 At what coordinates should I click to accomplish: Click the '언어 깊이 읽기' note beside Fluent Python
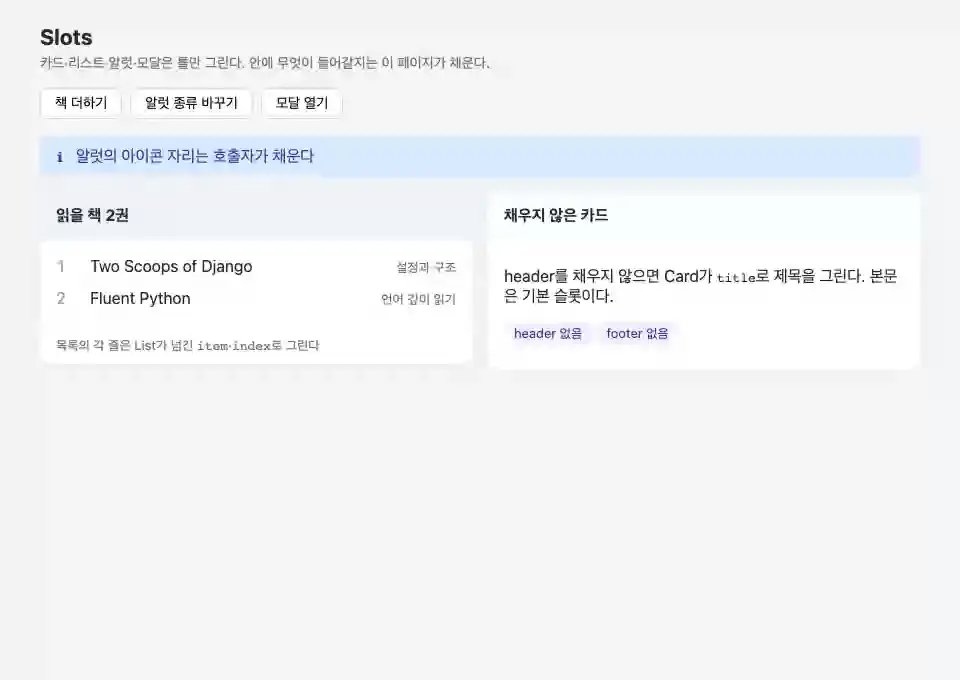coord(419,299)
